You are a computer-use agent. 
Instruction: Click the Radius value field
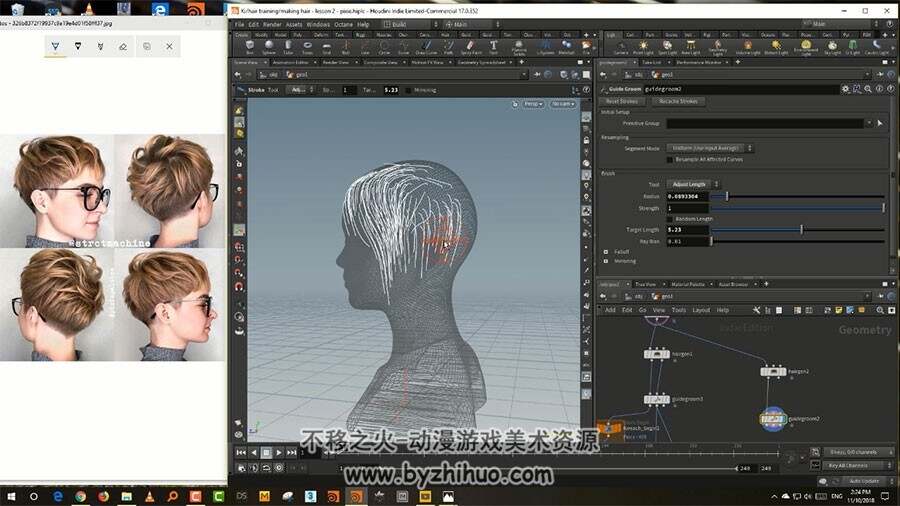(x=688, y=196)
